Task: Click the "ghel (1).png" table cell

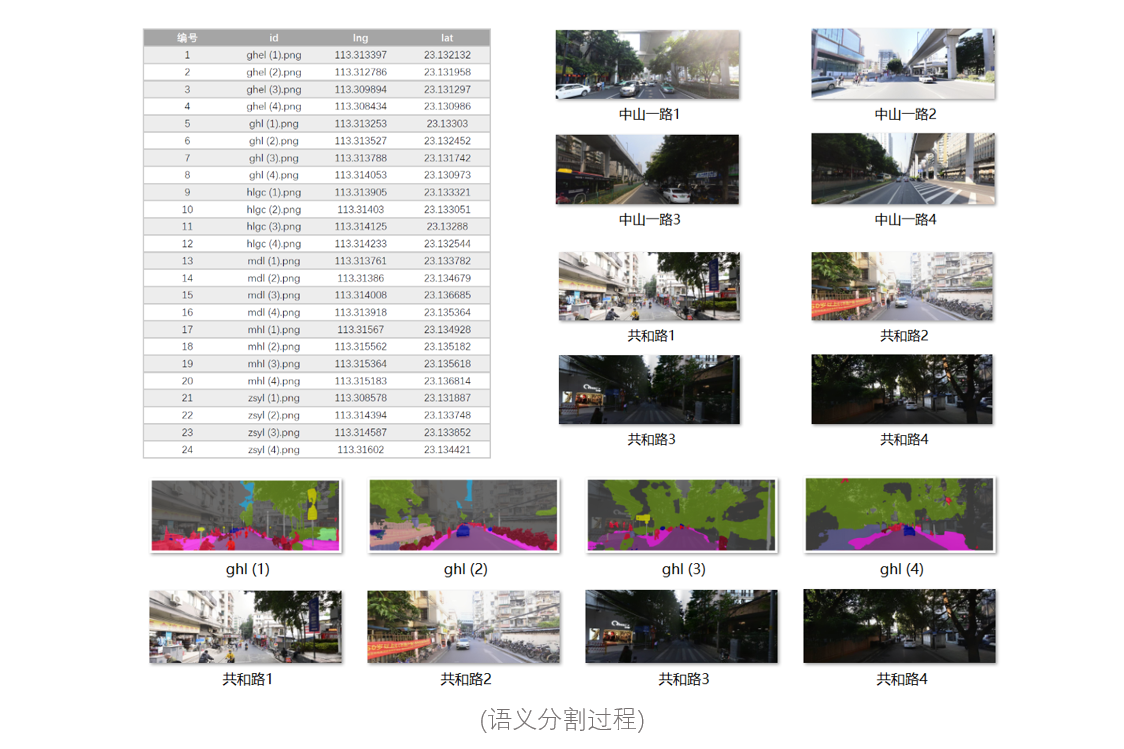Action: (273, 55)
